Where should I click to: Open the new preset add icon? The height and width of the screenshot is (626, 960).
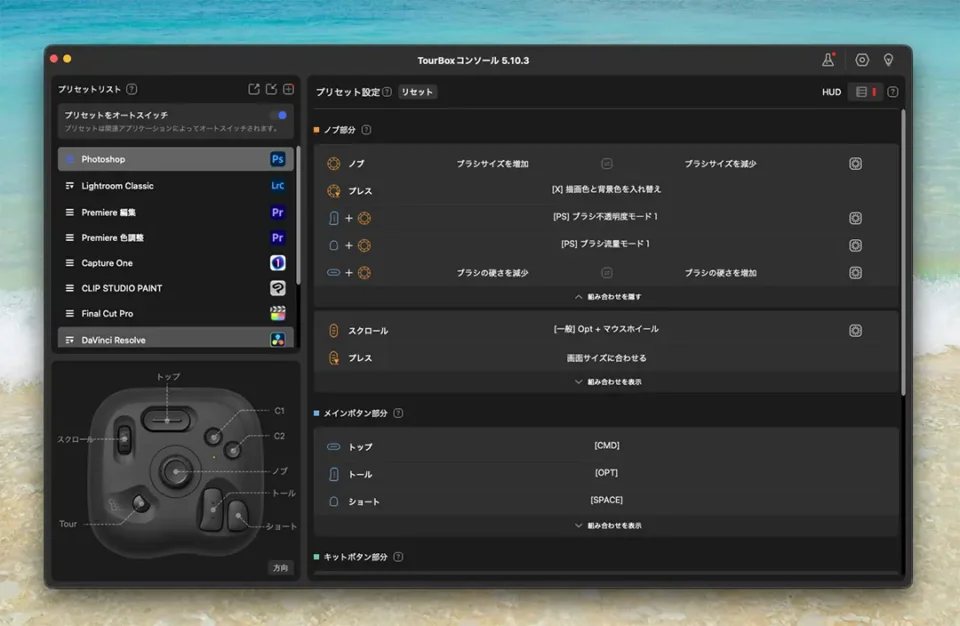click(288, 88)
